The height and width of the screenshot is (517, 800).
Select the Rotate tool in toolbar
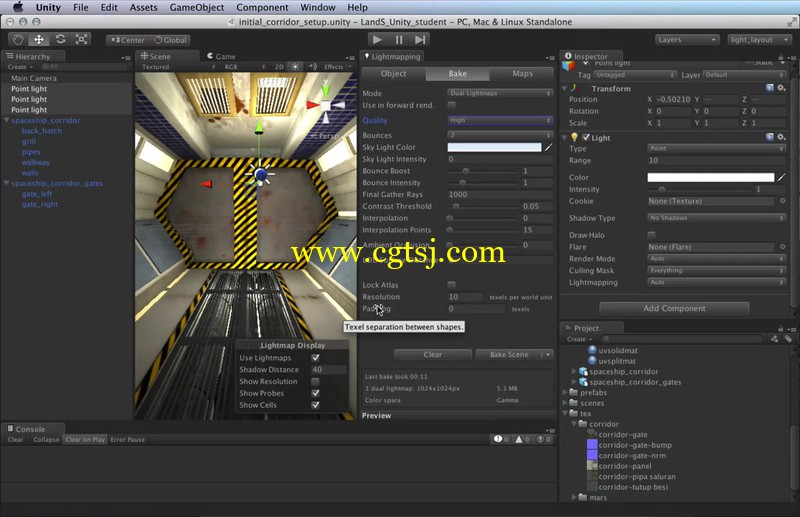tap(60, 39)
